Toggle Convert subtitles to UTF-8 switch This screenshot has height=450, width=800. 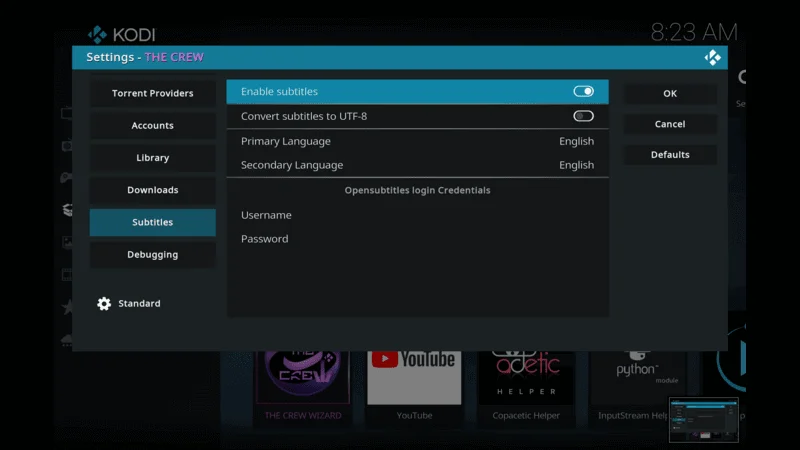[x=583, y=116]
